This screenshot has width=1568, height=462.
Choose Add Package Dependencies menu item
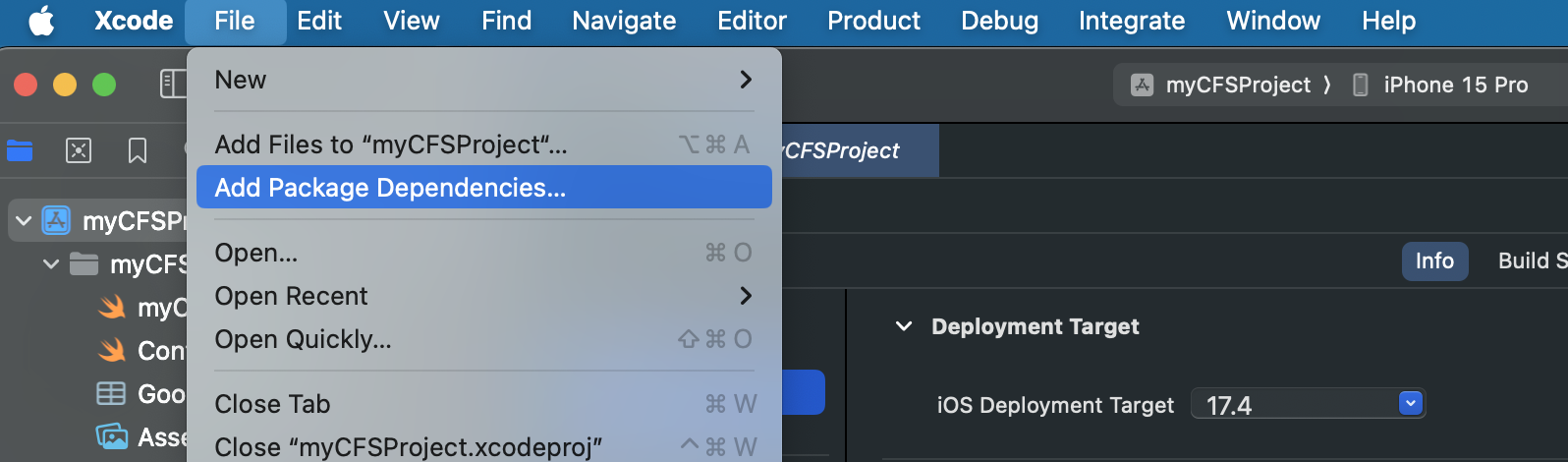pyautogui.click(x=390, y=188)
